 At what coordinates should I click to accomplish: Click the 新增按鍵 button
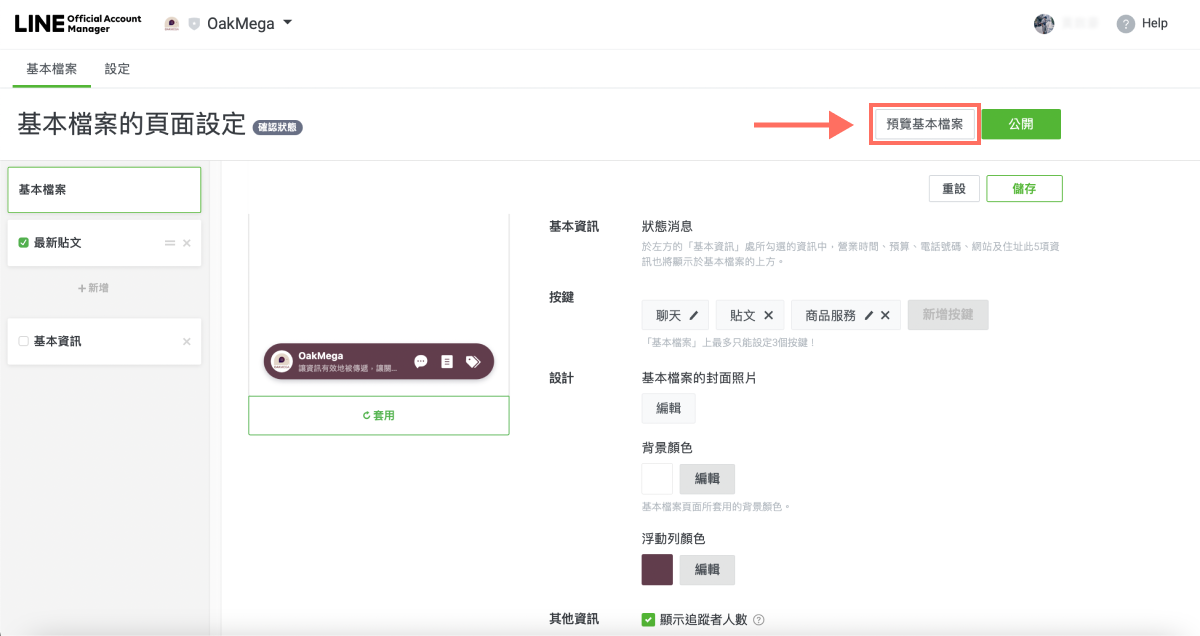(948, 315)
